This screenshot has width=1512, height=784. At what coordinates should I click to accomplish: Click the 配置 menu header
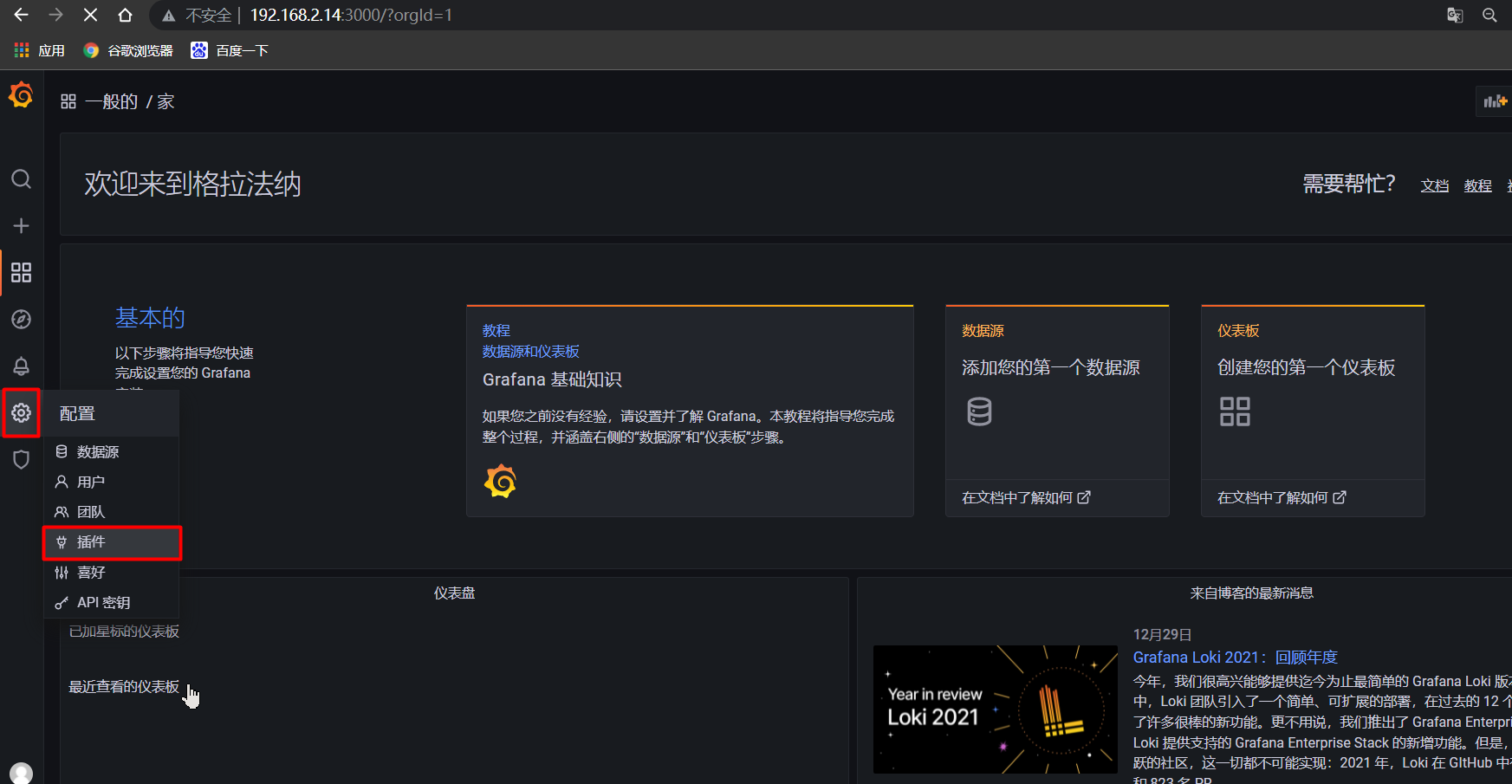coord(112,413)
